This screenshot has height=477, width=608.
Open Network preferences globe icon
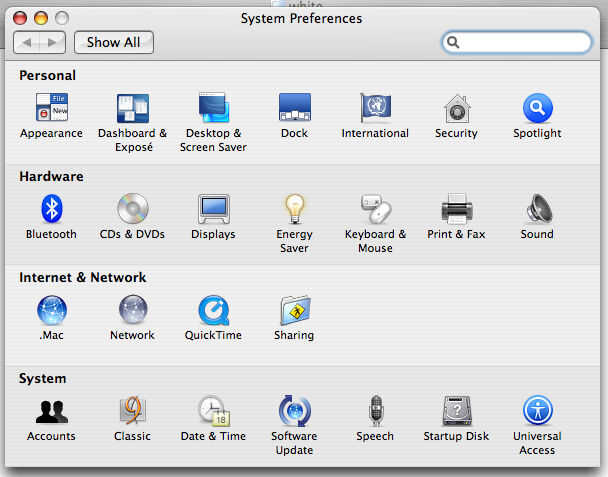(133, 309)
